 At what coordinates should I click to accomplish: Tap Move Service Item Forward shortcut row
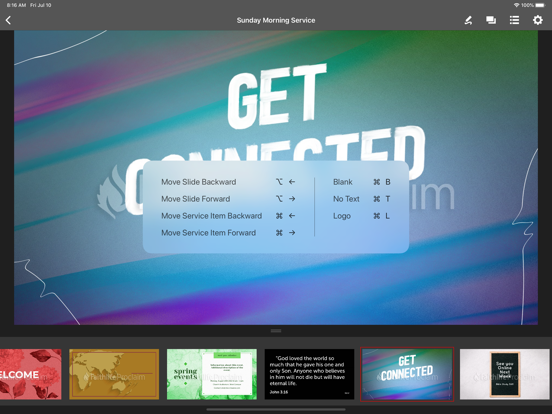(228, 233)
